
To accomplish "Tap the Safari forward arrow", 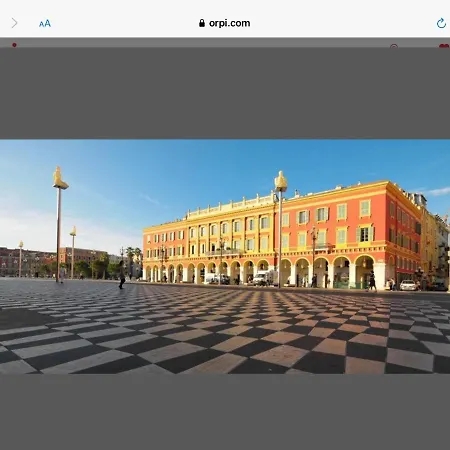I will [14, 23].
